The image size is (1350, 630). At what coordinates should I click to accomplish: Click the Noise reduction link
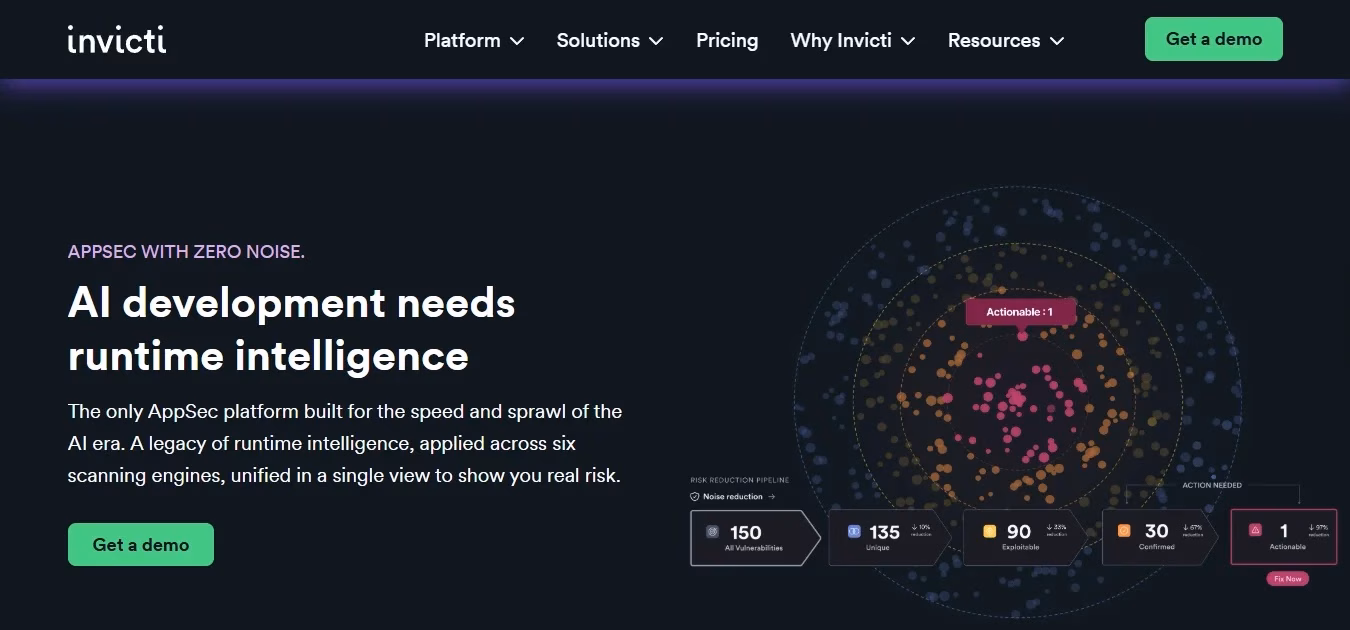733,496
